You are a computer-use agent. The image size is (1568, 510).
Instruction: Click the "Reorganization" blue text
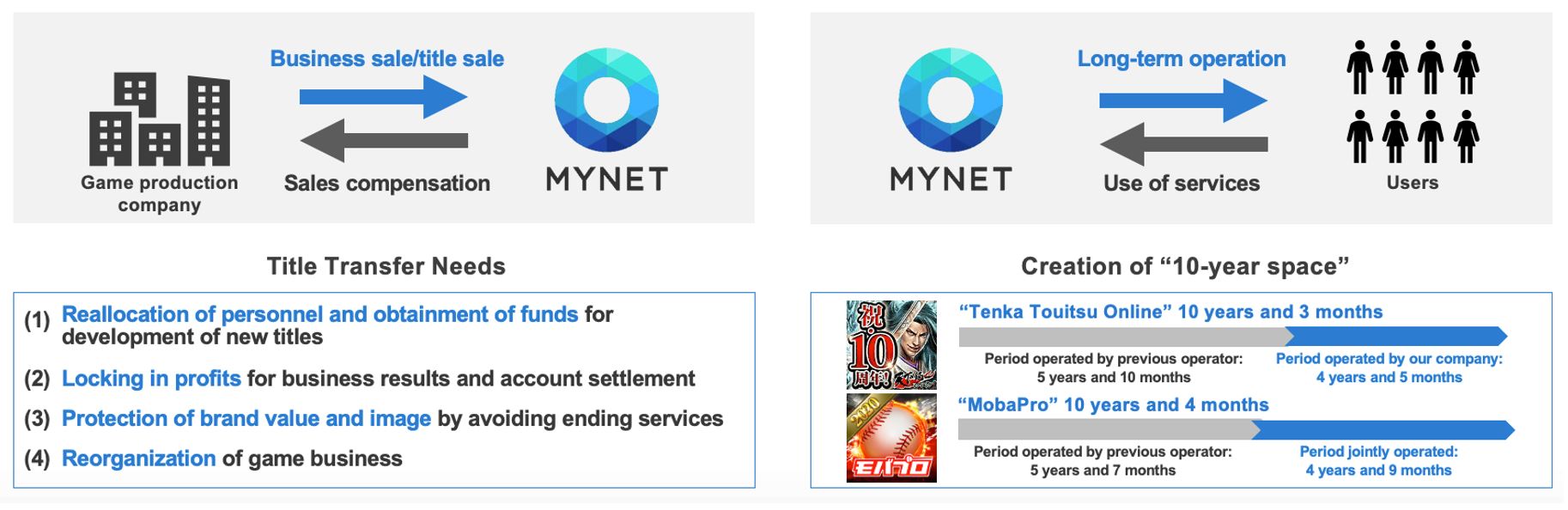coord(138,458)
